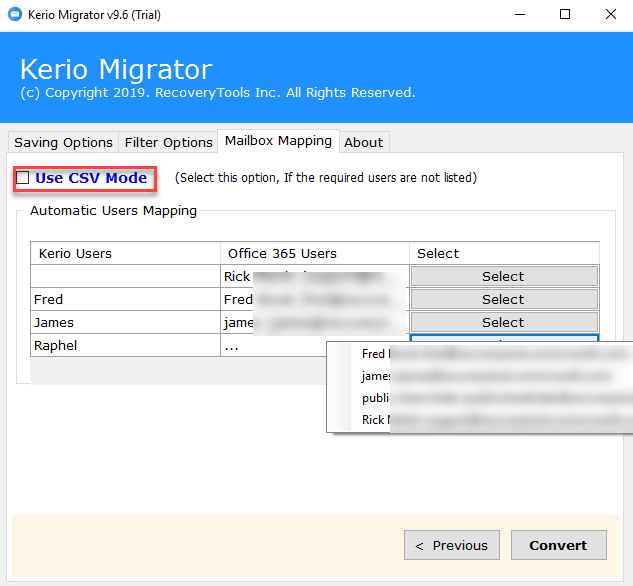633x586 pixels.
Task: Choose the james entry in popup list
Action: pos(480,376)
